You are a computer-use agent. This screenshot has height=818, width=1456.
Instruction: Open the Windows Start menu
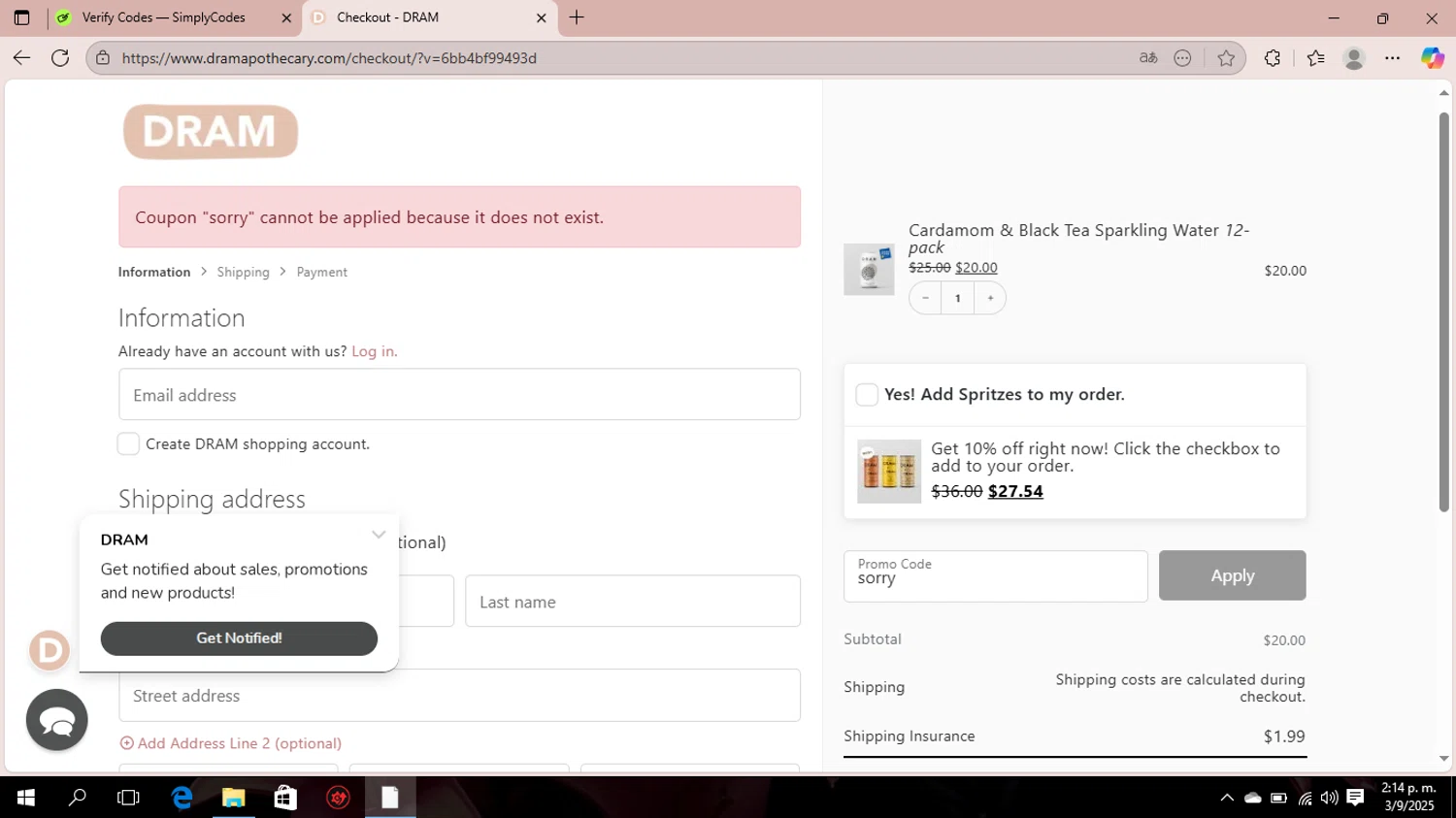25,798
